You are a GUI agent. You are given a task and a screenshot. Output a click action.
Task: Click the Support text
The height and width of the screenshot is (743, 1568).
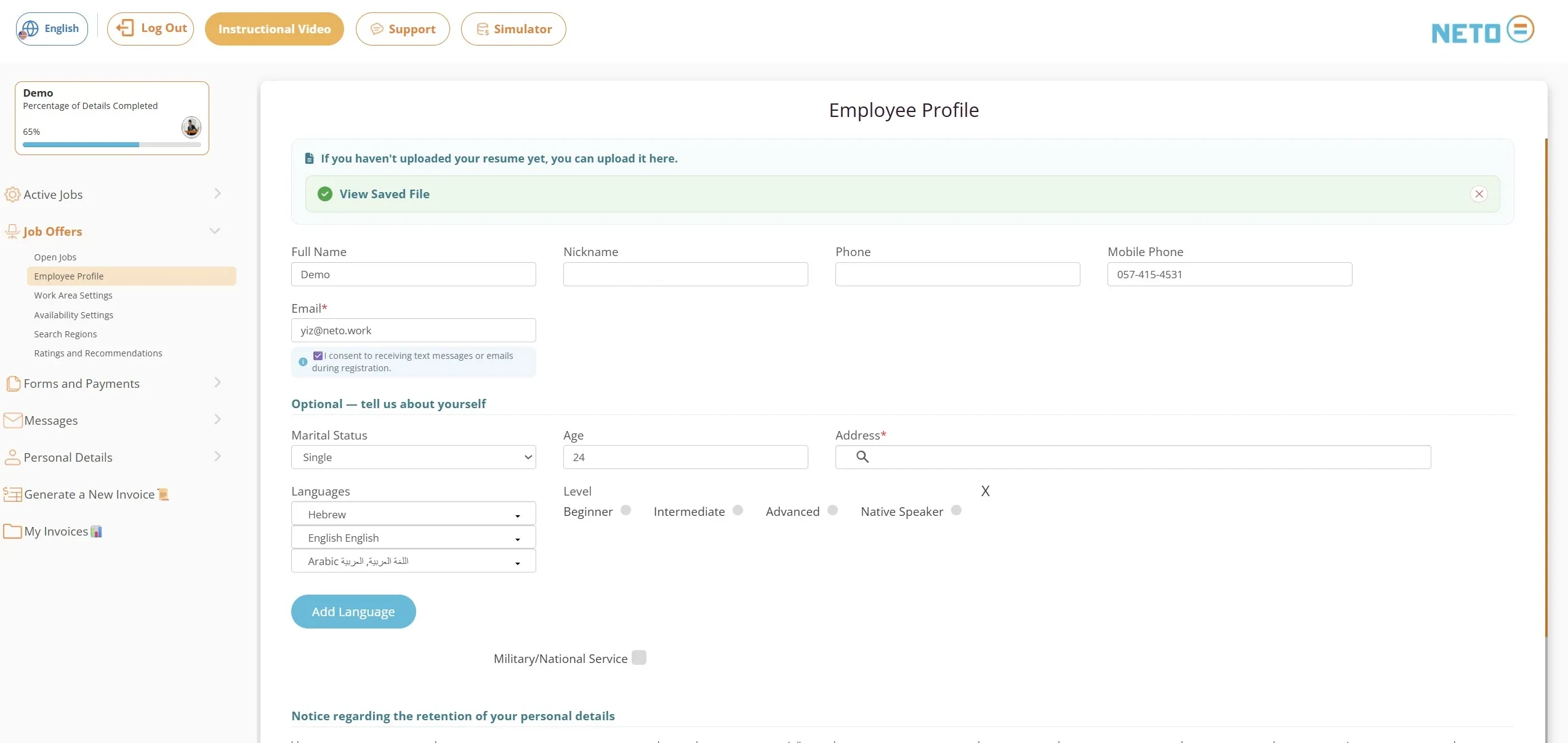(412, 29)
